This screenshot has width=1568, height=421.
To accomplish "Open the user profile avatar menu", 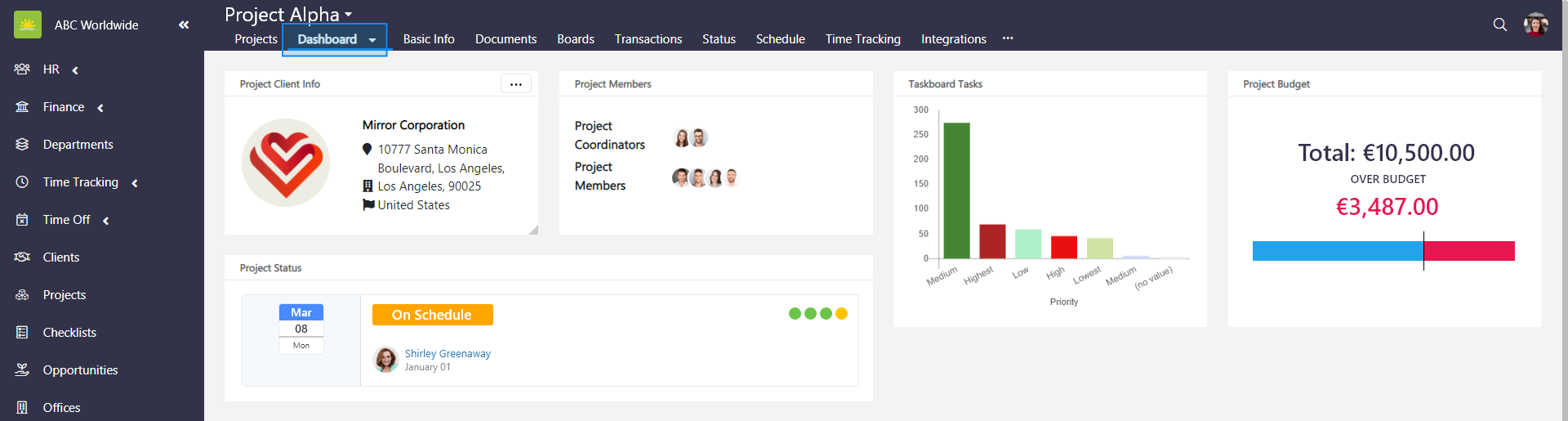I will [1535, 25].
